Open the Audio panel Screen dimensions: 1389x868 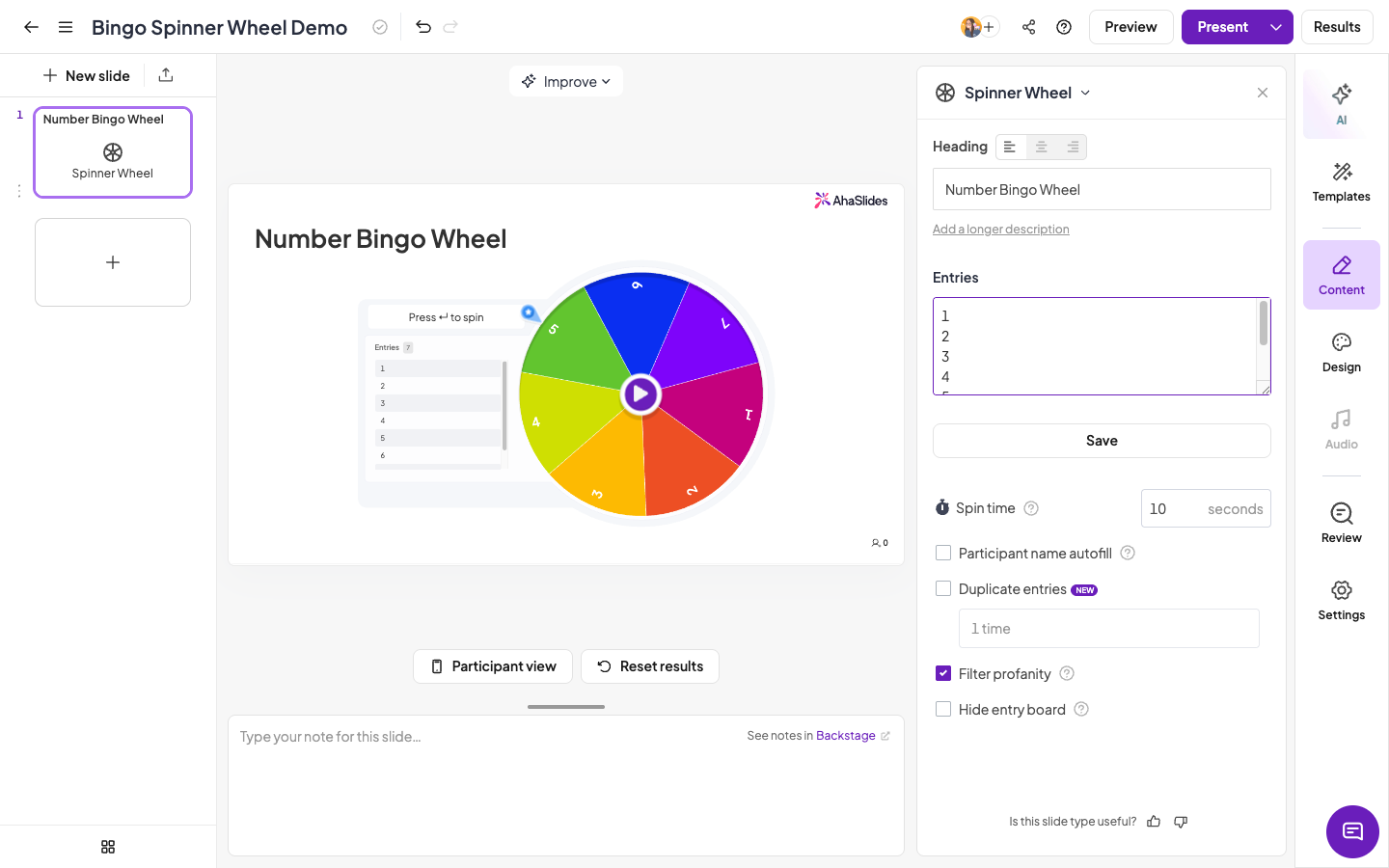pyautogui.click(x=1341, y=430)
